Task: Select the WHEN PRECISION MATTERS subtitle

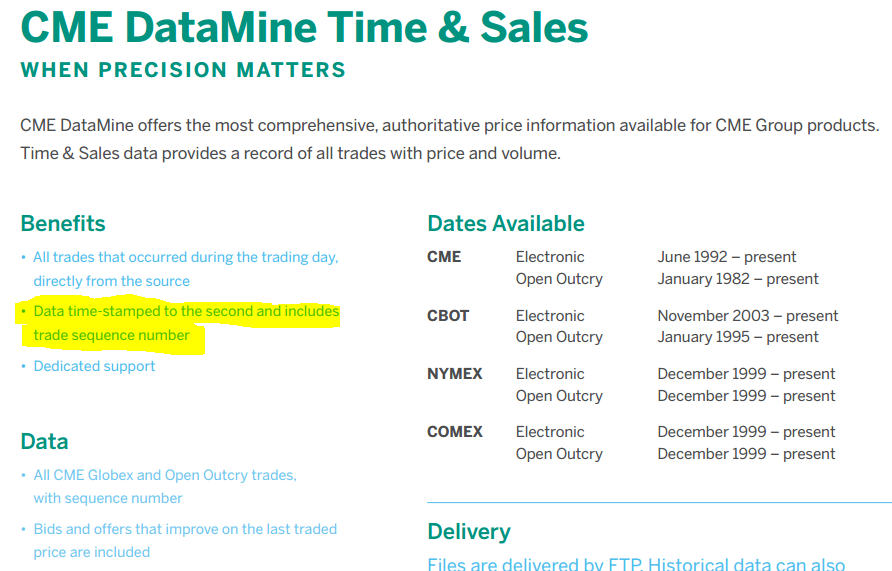Action: [183, 70]
